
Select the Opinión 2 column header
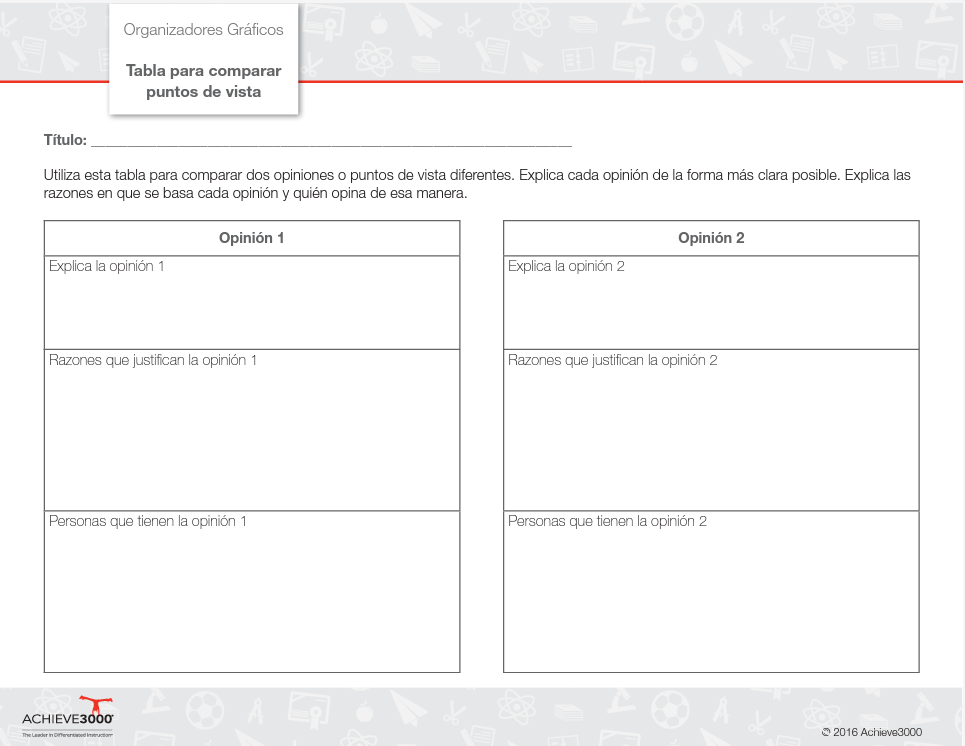711,238
